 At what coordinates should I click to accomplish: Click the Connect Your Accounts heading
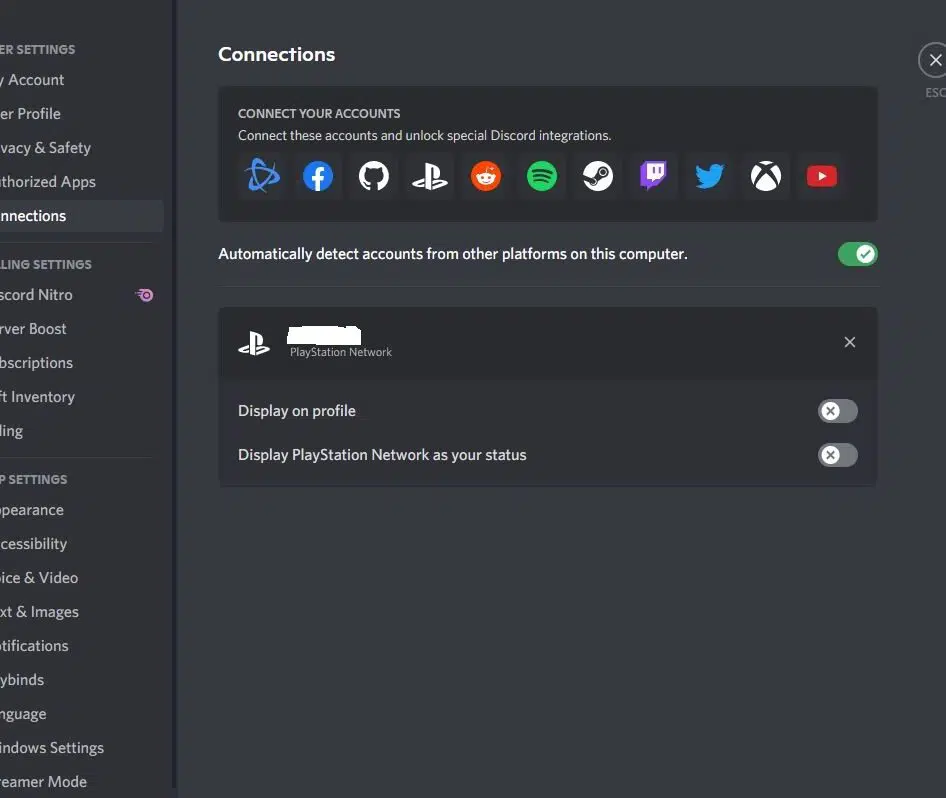tap(319, 113)
